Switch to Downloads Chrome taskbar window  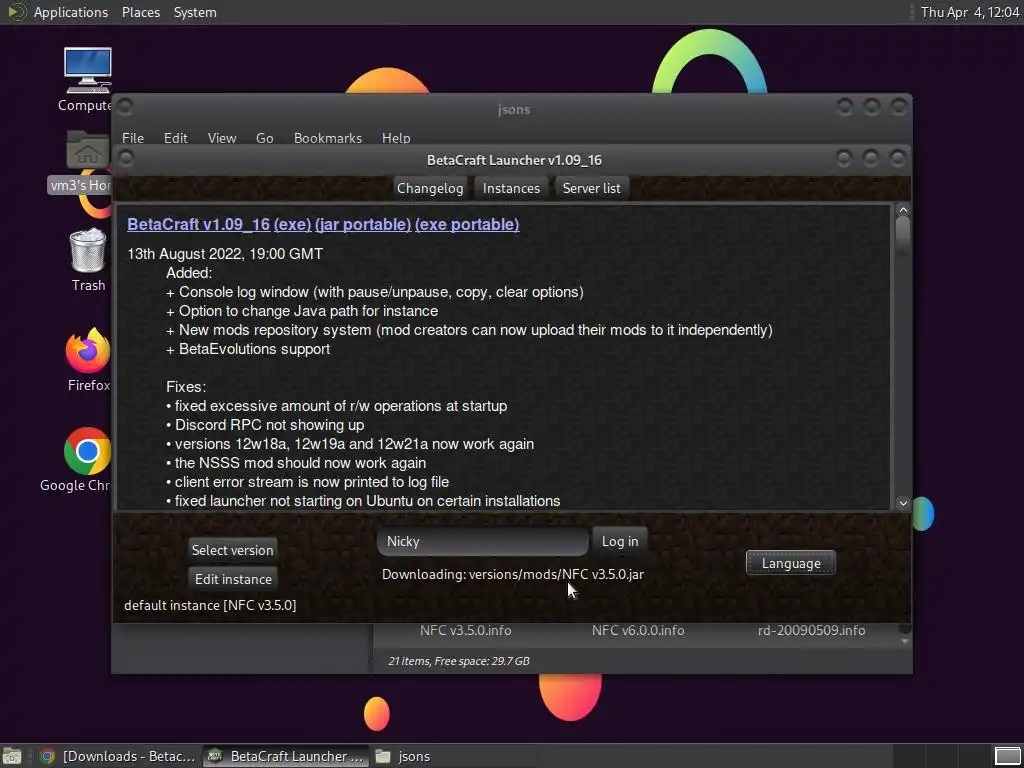(x=118, y=756)
